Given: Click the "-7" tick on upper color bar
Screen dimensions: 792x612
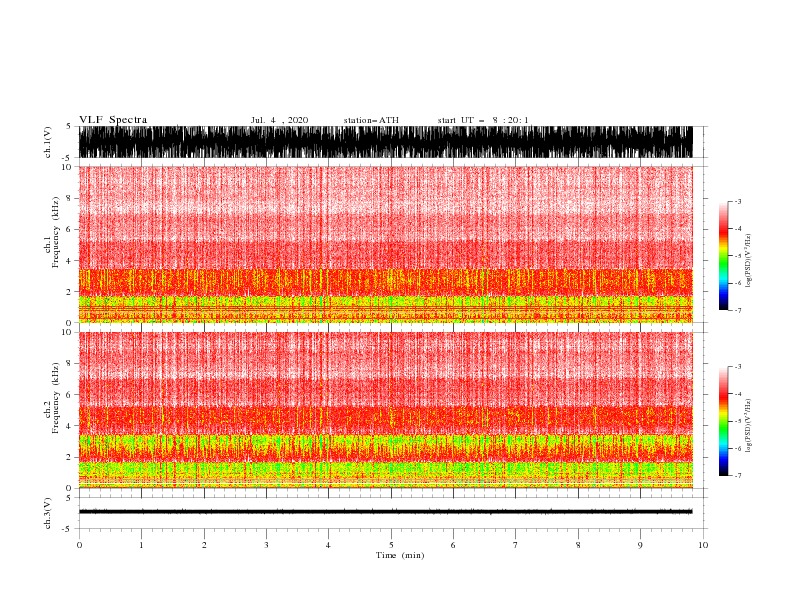Looking at the screenshot, I should click(738, 310).
